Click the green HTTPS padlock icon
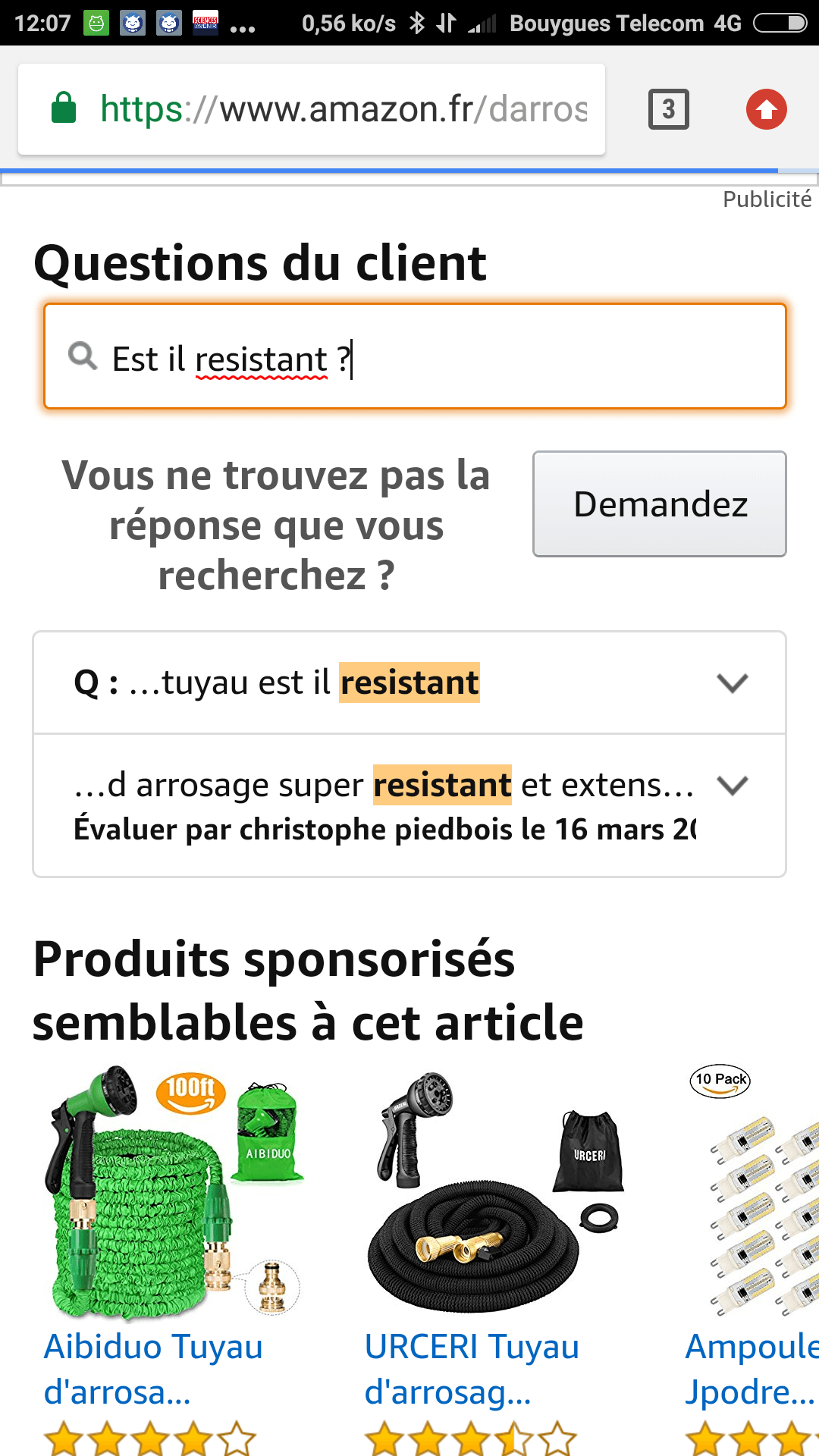The height and width of the screenshot is (1456, 819). click(65, 108)
